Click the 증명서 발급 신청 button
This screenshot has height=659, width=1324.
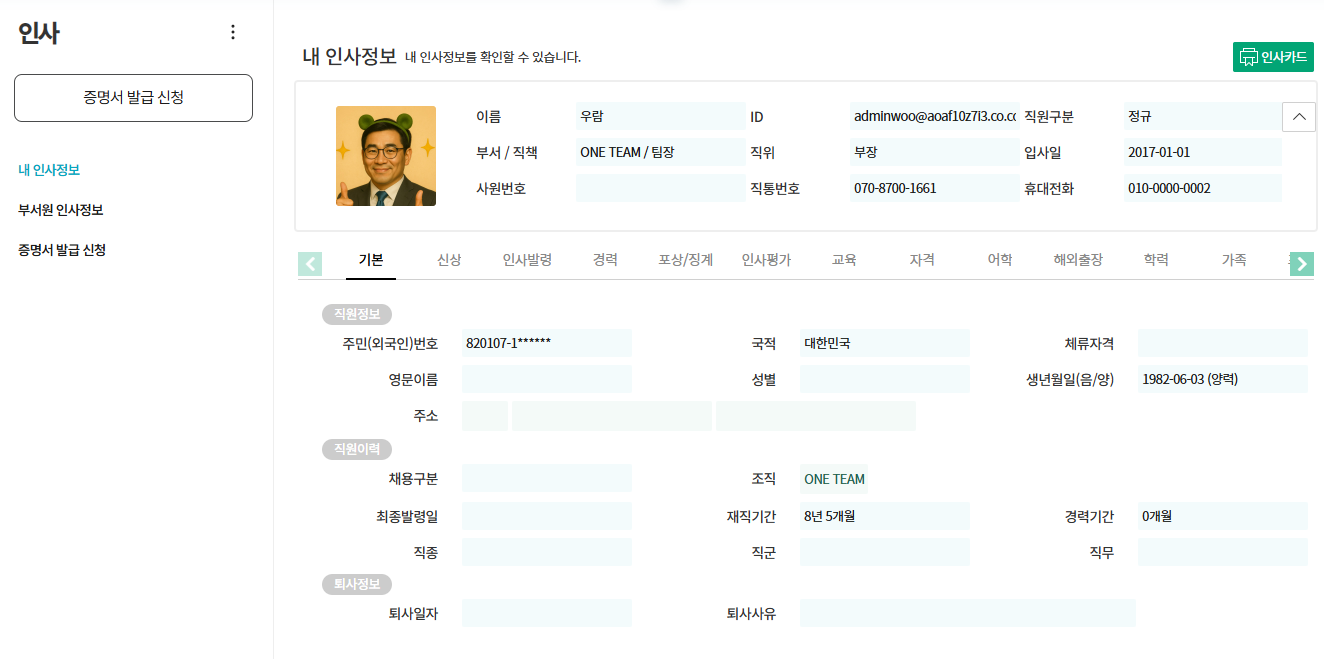[133, 97]
